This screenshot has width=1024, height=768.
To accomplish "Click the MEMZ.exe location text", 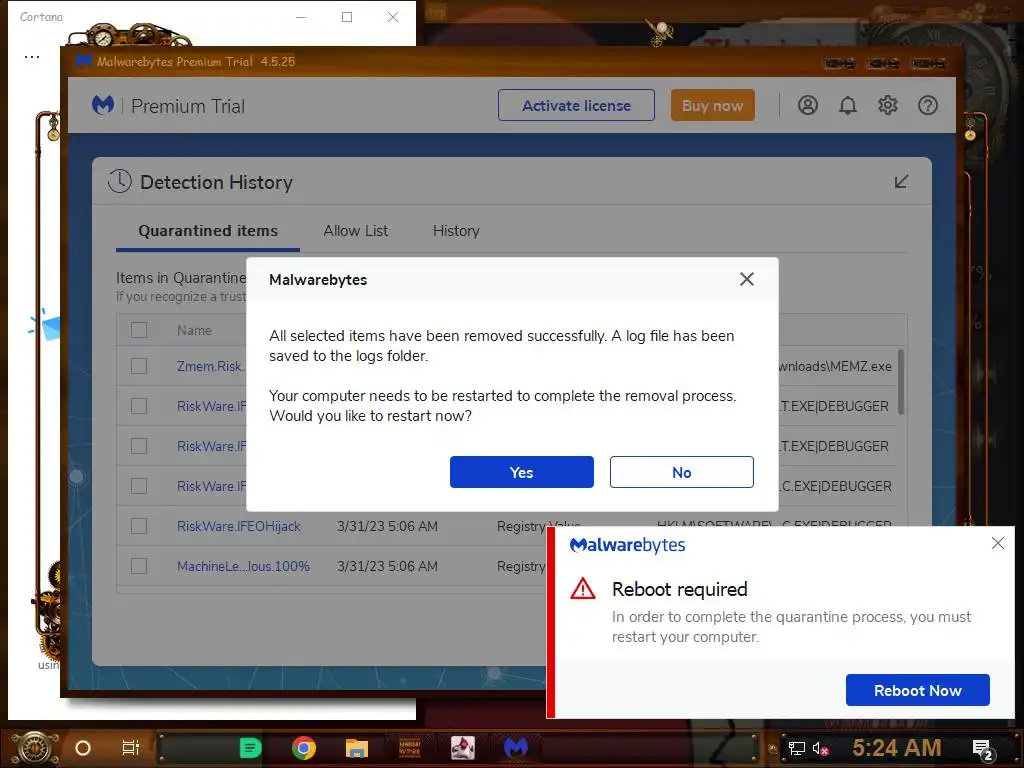I will coord(835,366).
